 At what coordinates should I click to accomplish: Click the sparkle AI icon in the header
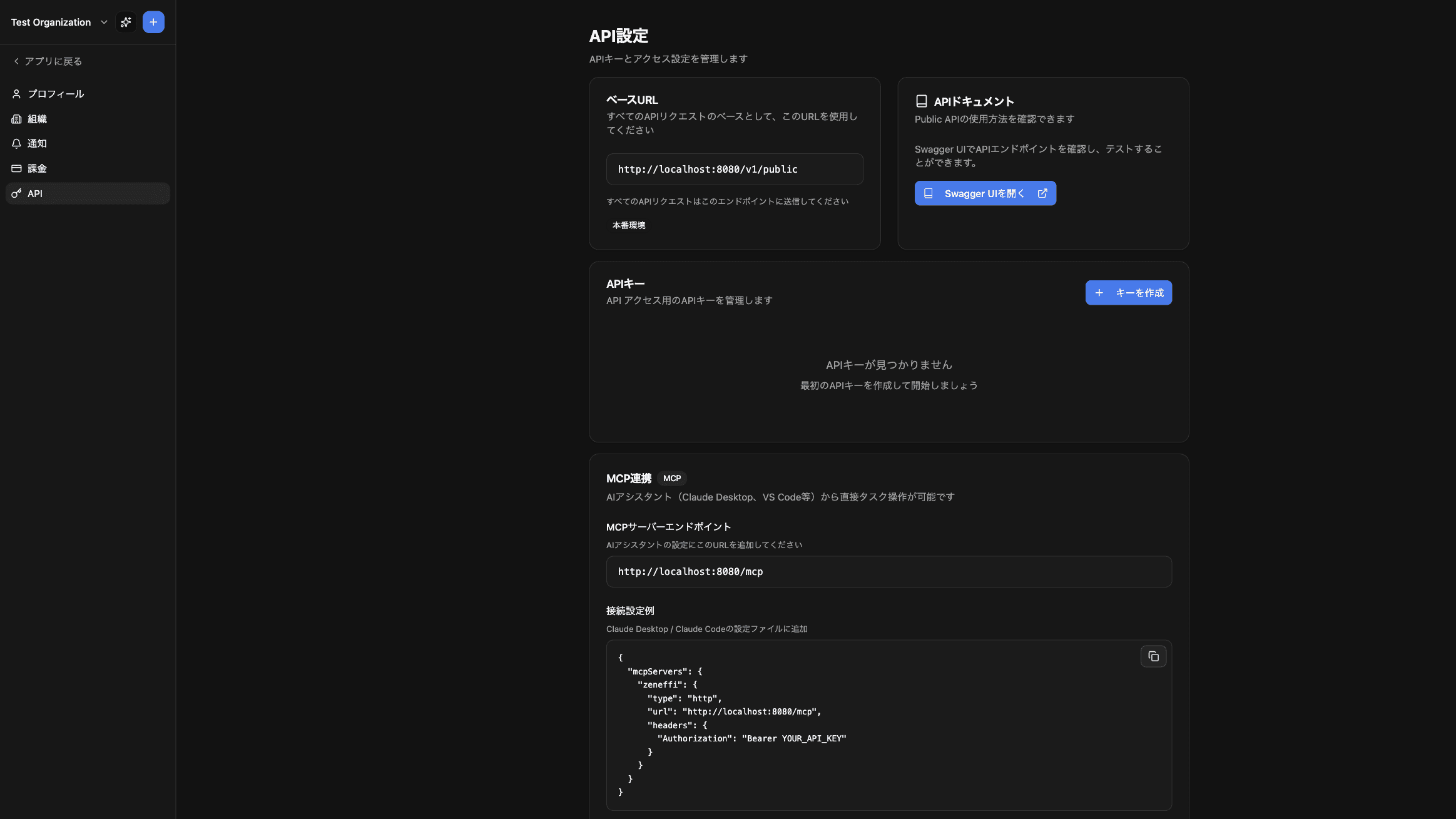pyautogui.click(x=126, y=22)
